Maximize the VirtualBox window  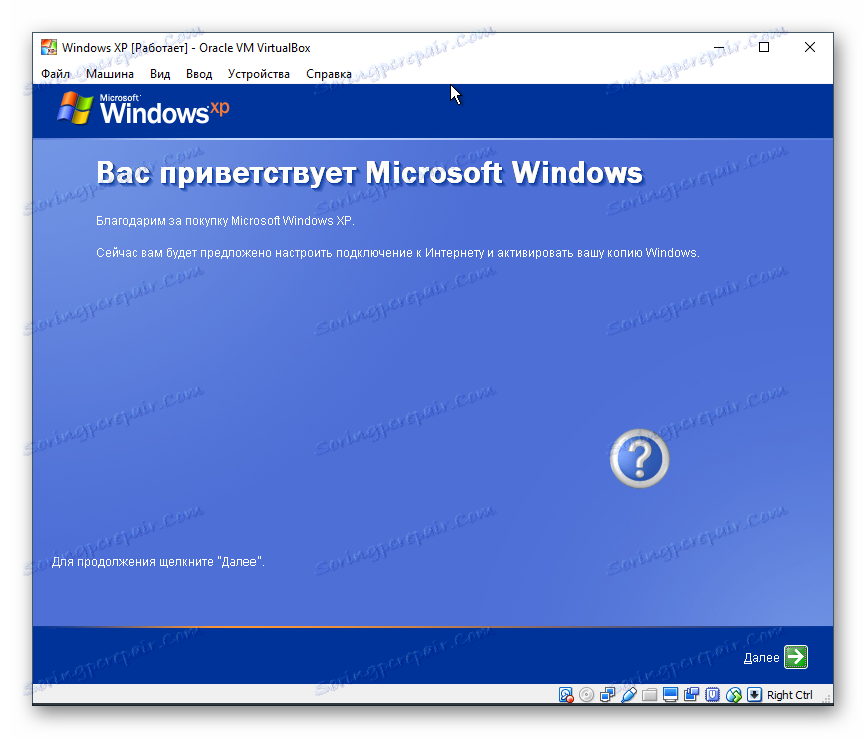coord(764,48)
